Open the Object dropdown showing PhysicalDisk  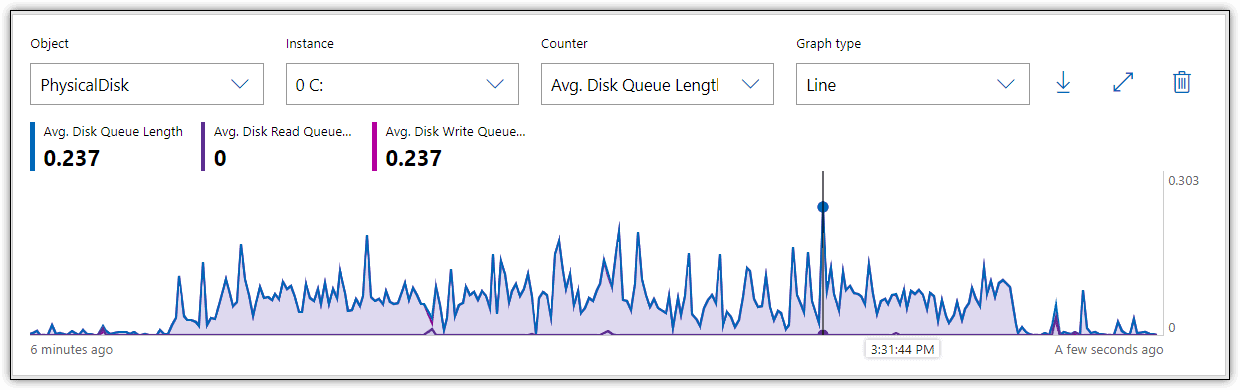147,84
